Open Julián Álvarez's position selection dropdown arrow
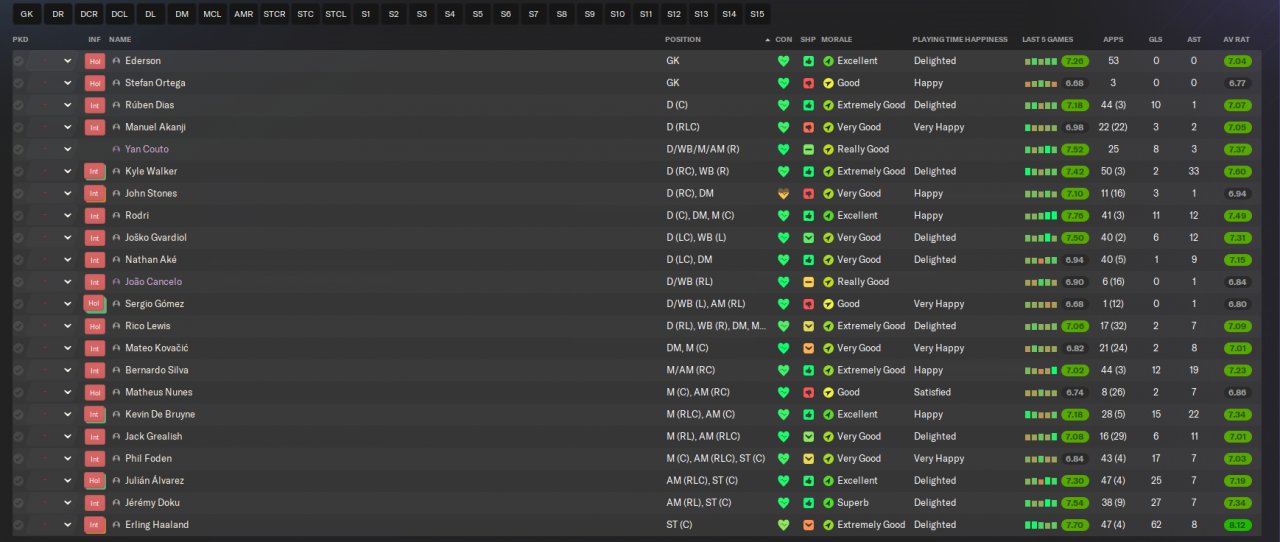Viewport: 1280px width, 542px height. click(68, 481)
